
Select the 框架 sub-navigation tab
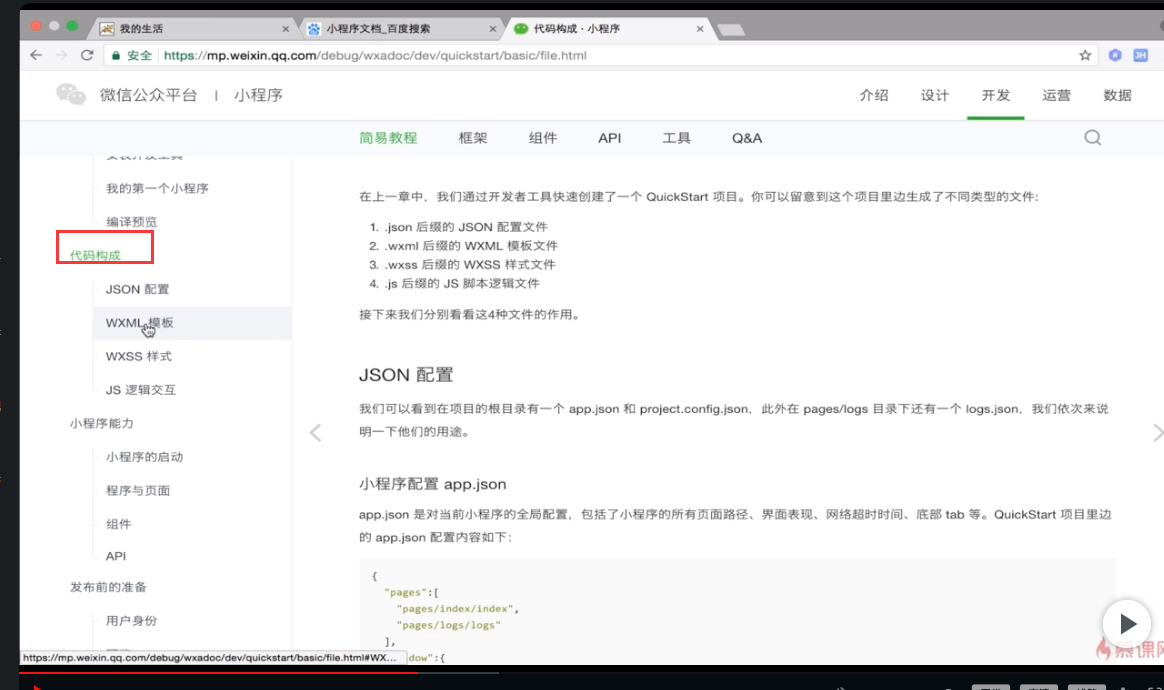click(473, 138)
